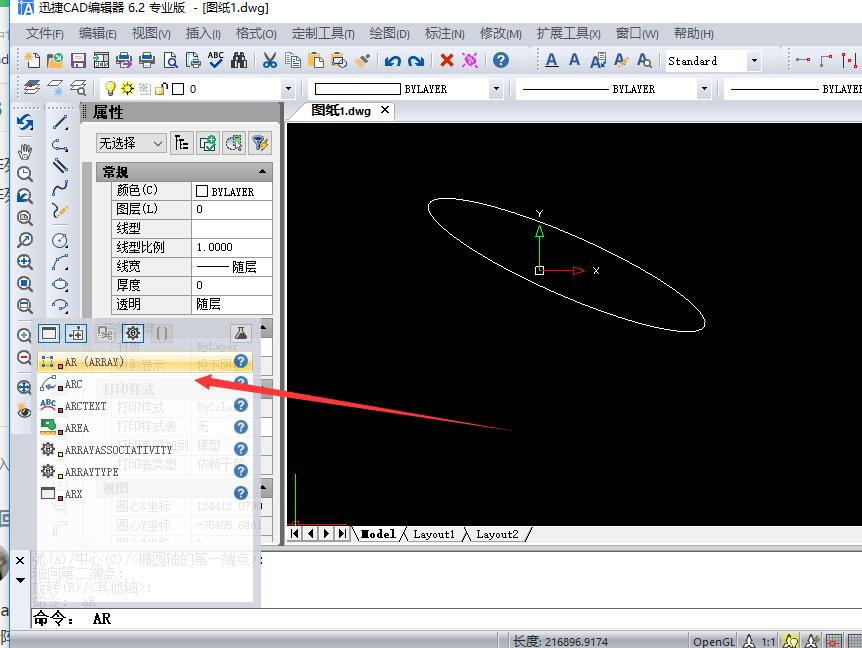
Task: Click the 线宽 随层 lineweight value
Action: (232, 267)
